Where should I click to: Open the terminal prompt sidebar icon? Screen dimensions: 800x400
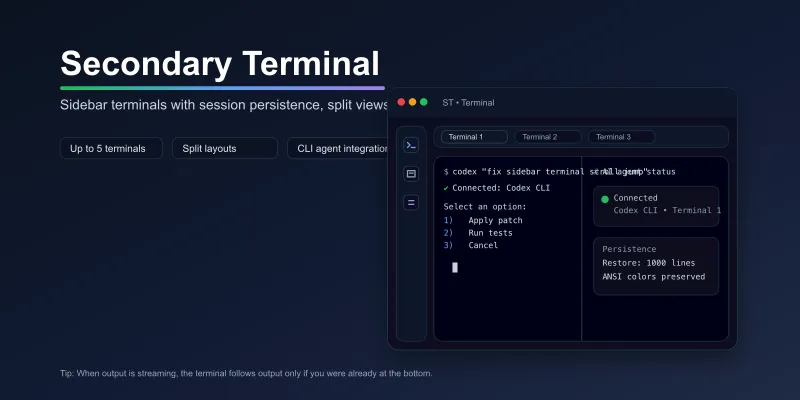coord(411,145)
